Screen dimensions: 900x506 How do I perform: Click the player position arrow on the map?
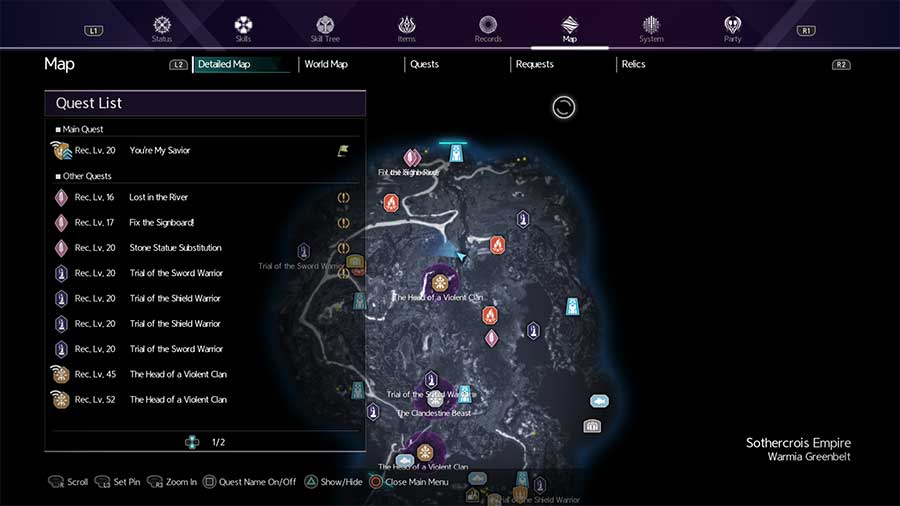(x=460, y=256)
